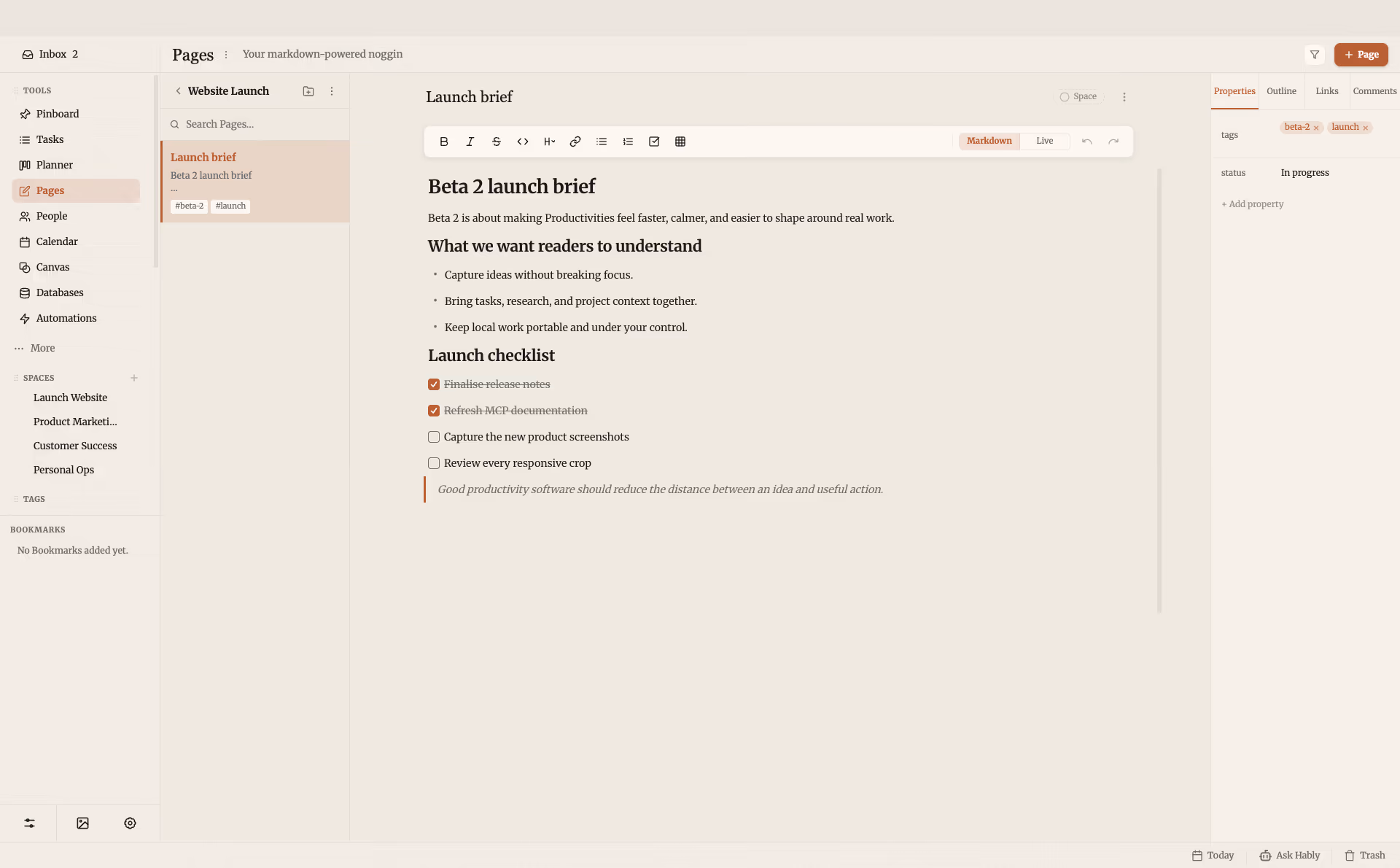Insert a link with the link icon
This screenshot has width=1400, height=868.
[575, 142]
